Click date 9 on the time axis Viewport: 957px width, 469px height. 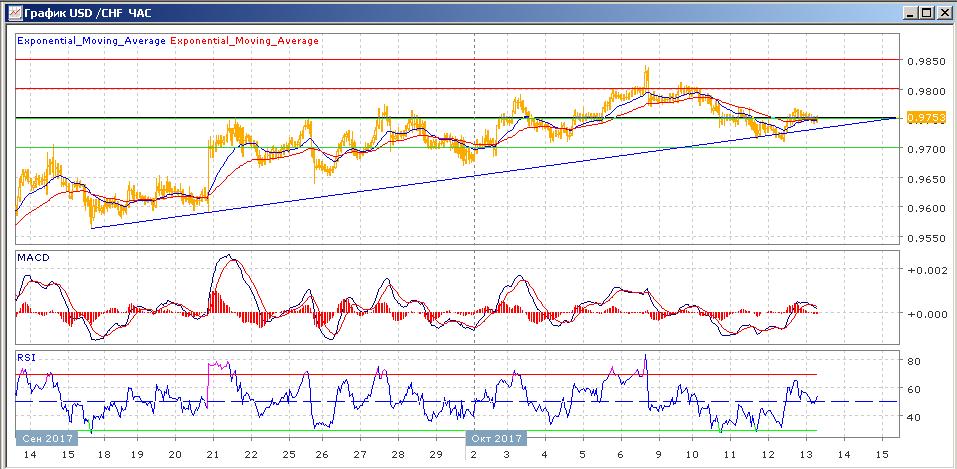(x=658, y=455)
